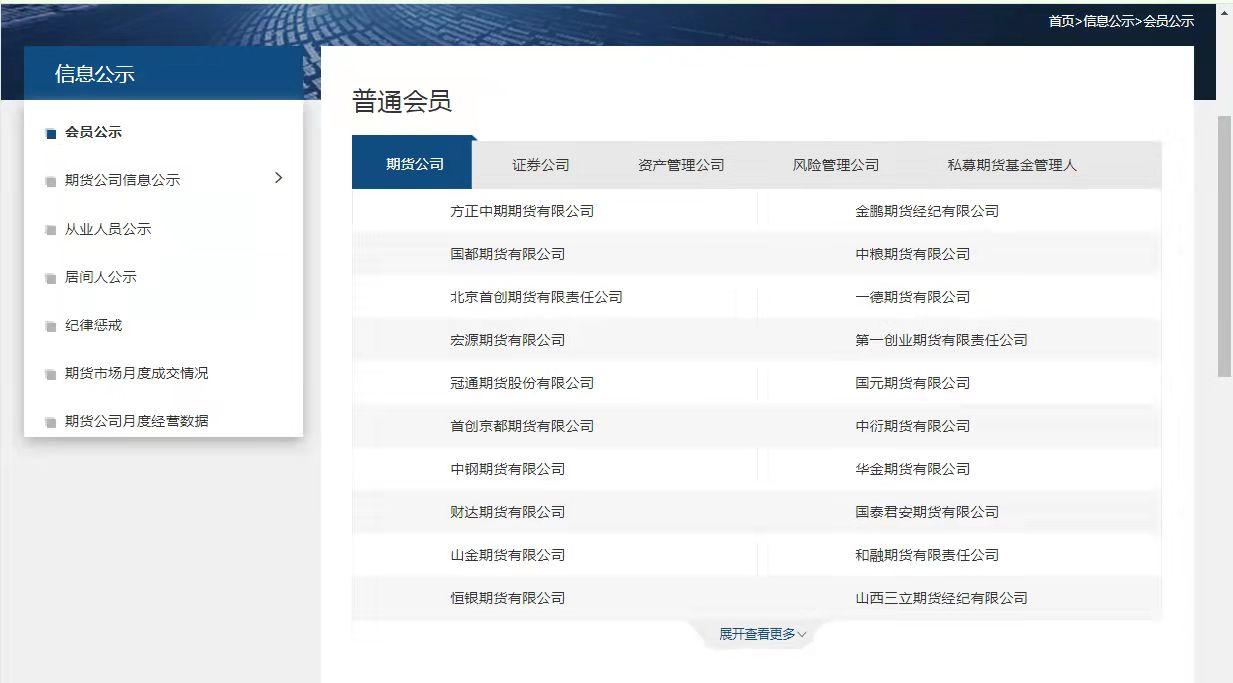Select 冠通期货股份有限公司 entry
Image resolution: width=1233 pixels, height=683 pixels.
click(522, 383)
